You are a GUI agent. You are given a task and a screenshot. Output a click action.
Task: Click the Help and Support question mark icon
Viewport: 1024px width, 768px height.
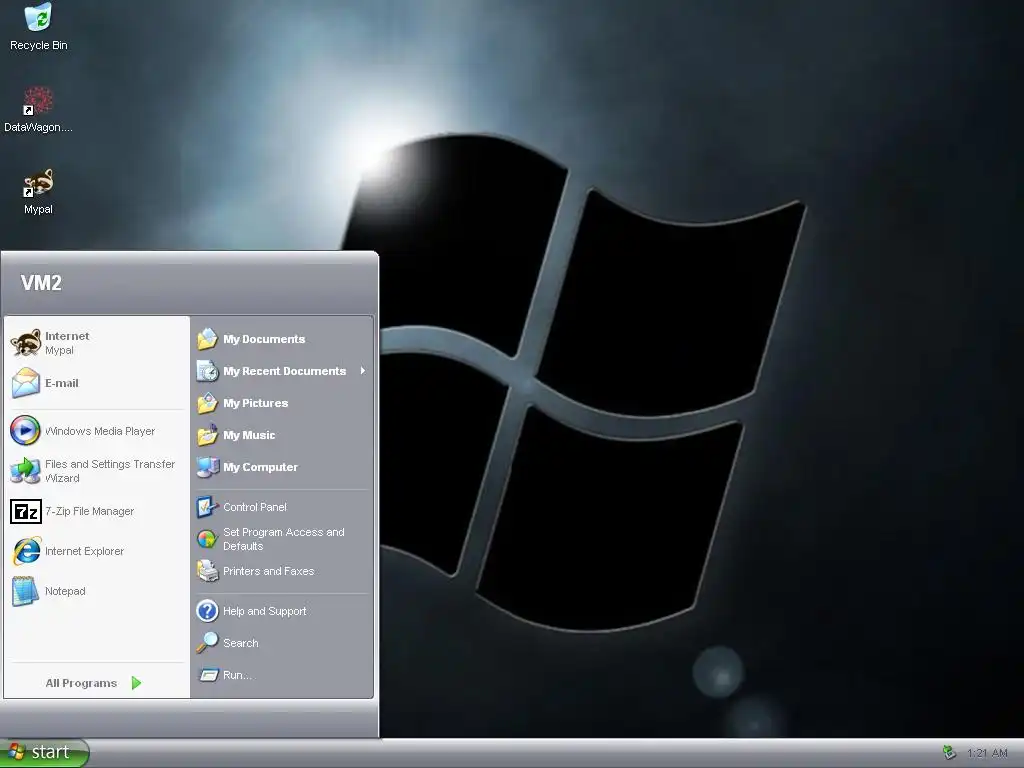coord(208,611)
